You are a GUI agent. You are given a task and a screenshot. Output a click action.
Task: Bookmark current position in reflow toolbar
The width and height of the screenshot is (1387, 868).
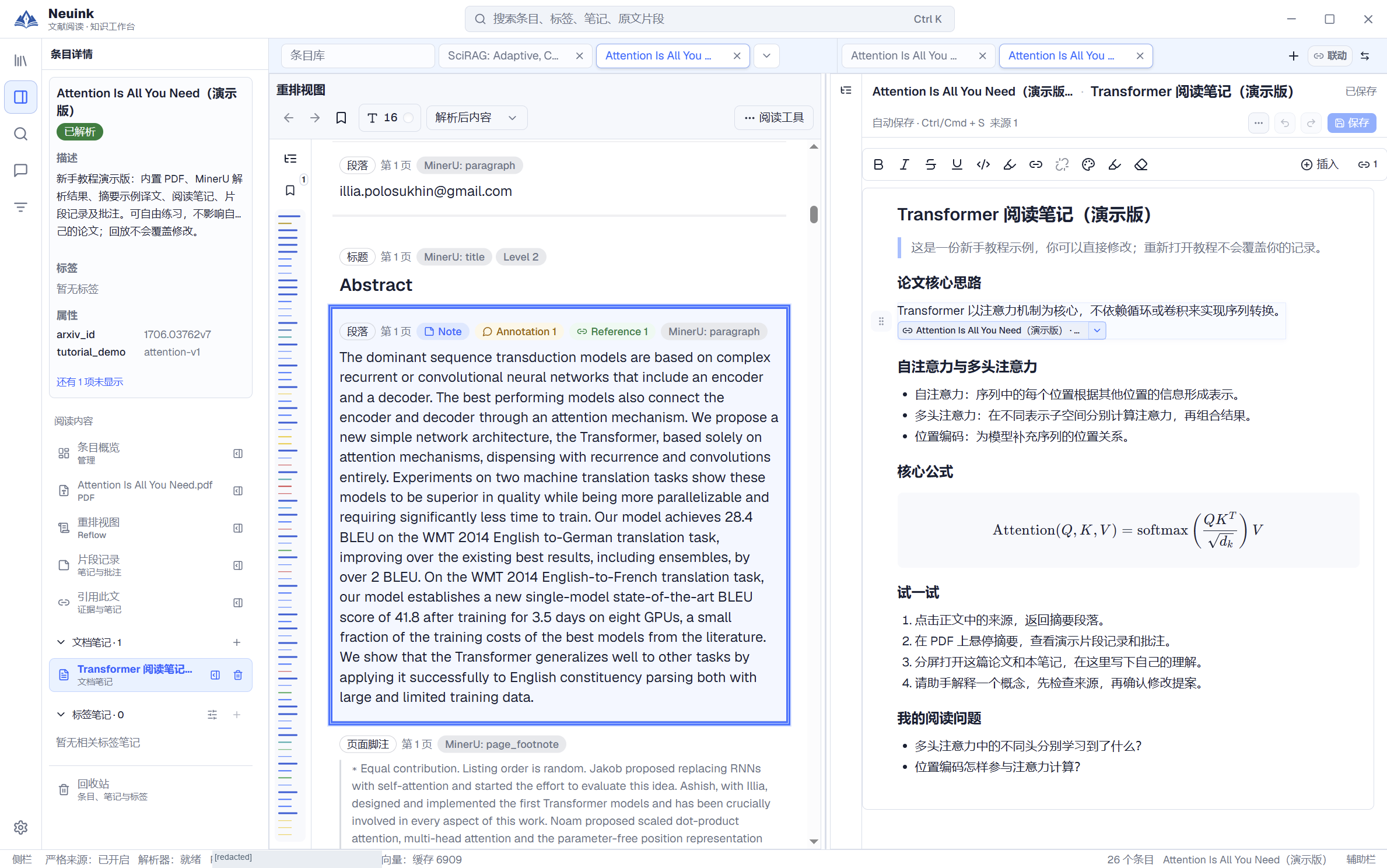341,118
